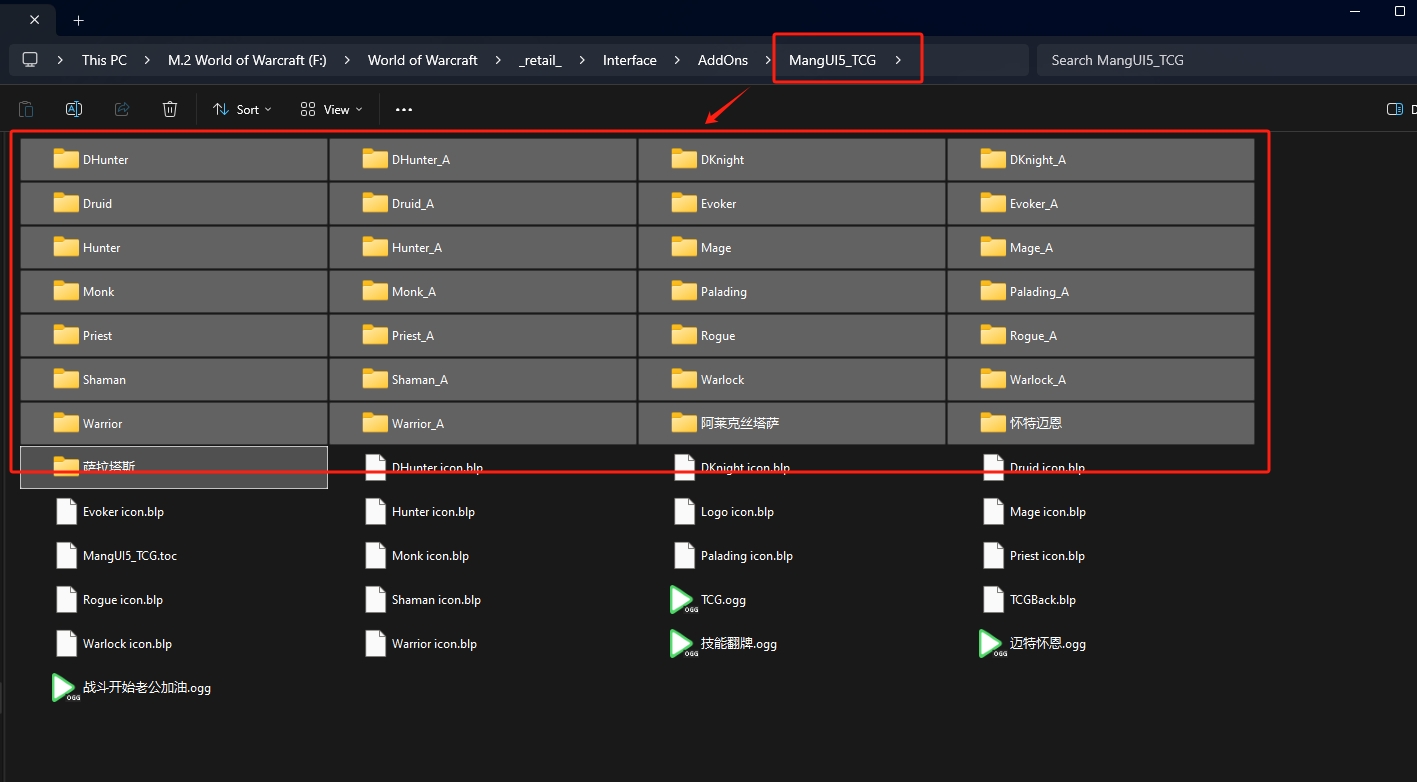Image resolution: width=1417 pixels, height=782 pixels.
Task: Select the TCG.ogg audio file
Action: 792,599
